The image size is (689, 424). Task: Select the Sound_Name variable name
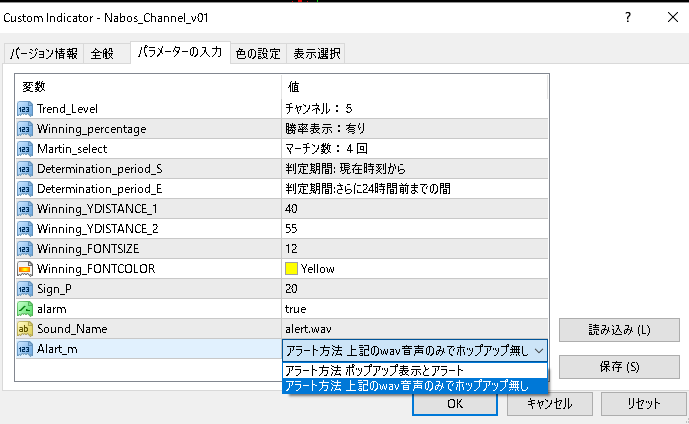[72, 329]
